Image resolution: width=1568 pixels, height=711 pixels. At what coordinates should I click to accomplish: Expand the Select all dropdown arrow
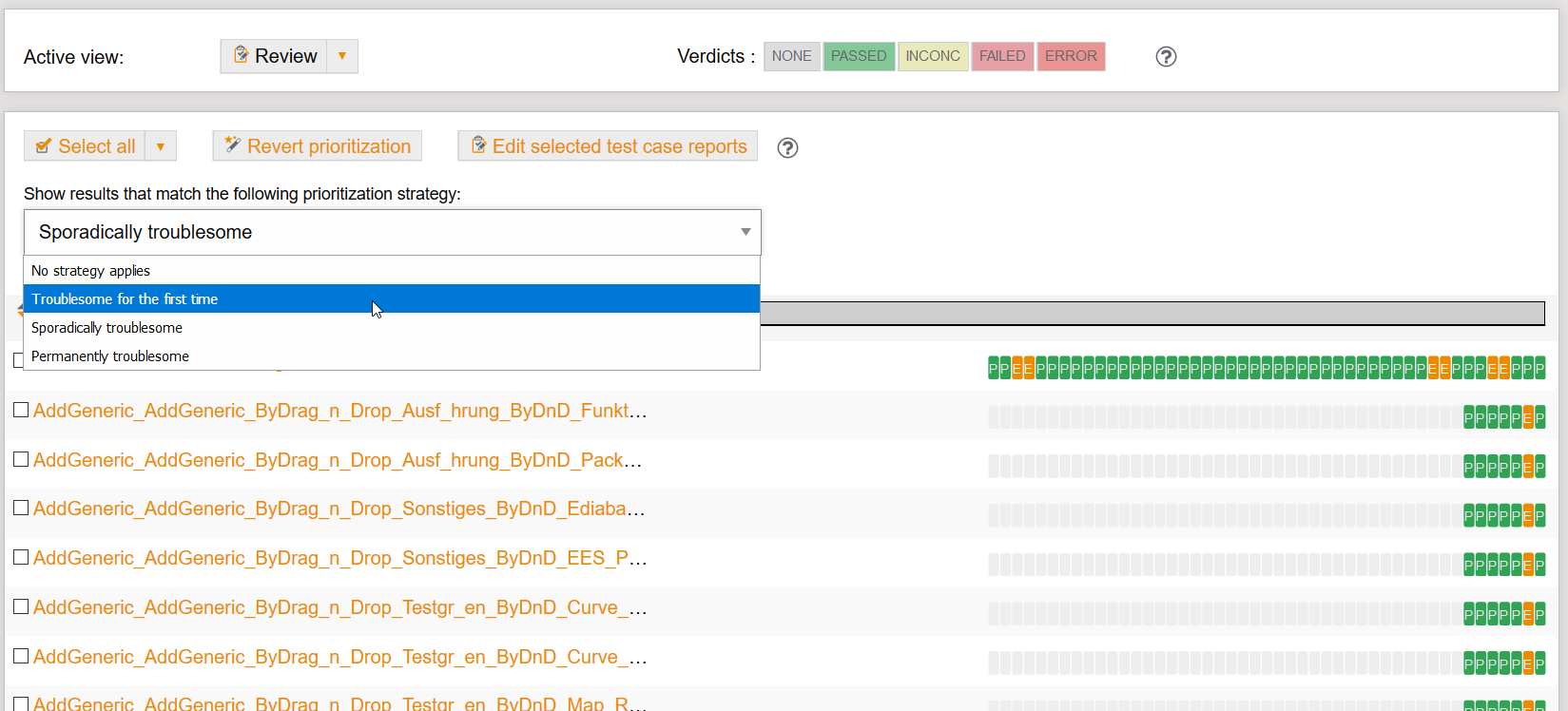point(161,146)
